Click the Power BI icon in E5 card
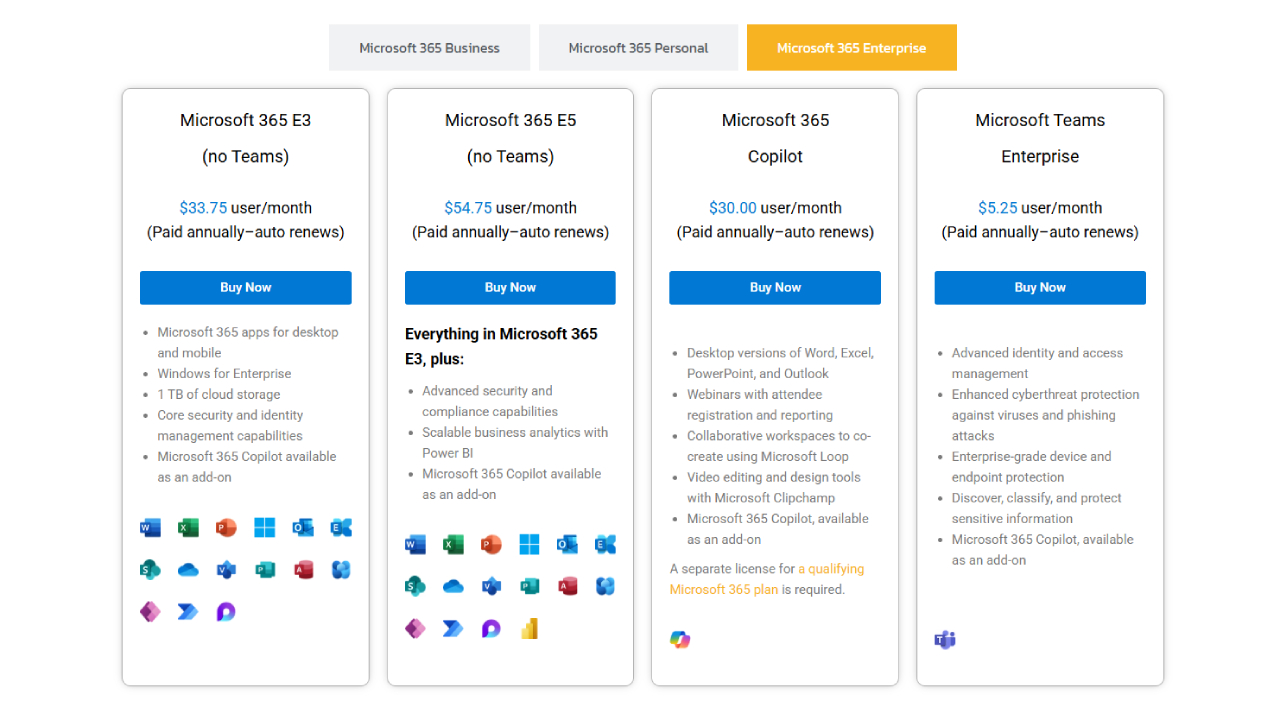 click(529, 628)
